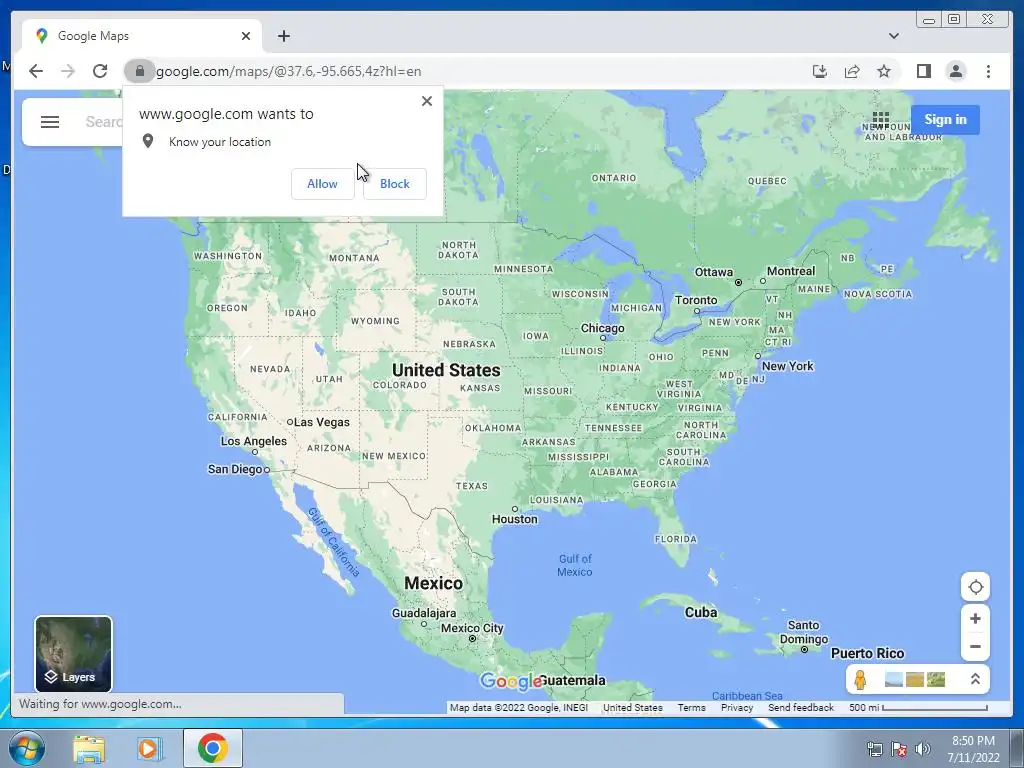This screenshot has width=1024, height=768.
Task: Click the lock site info icon
Action: [x=139, y=71]
